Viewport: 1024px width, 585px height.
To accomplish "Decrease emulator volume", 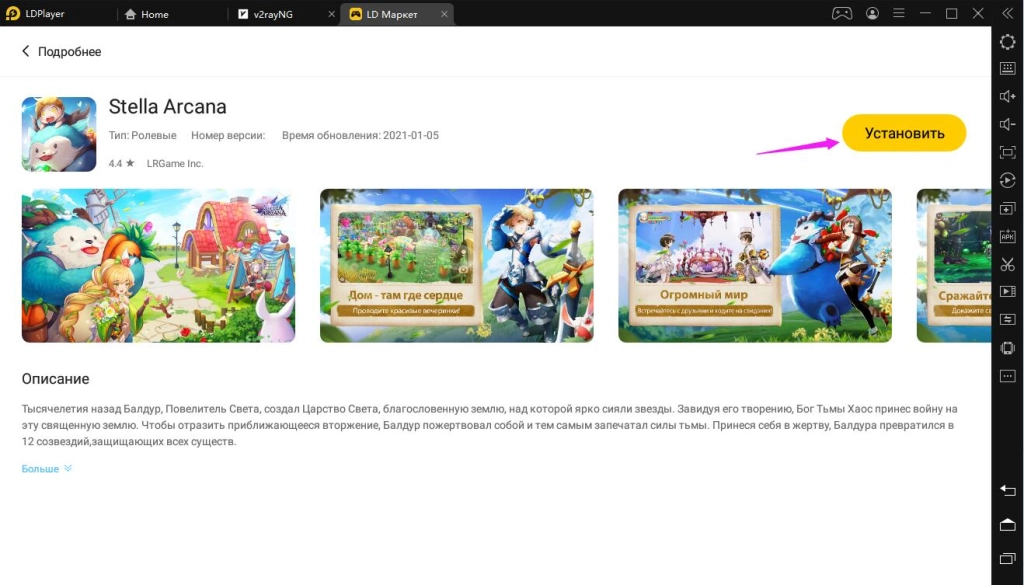I will tap(1008, 123).
